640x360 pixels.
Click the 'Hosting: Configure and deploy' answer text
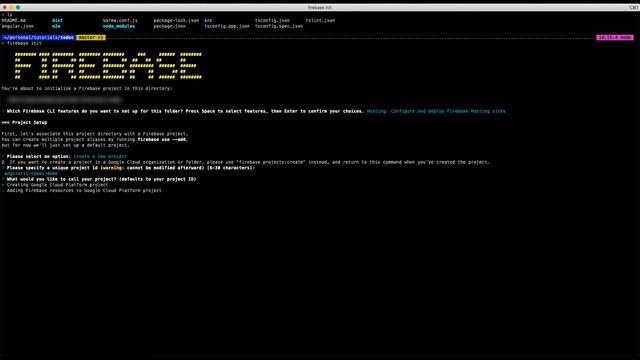(x=436, y=111)
